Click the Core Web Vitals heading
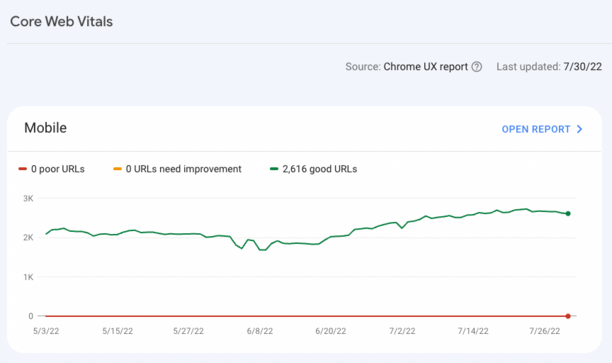 61,21
